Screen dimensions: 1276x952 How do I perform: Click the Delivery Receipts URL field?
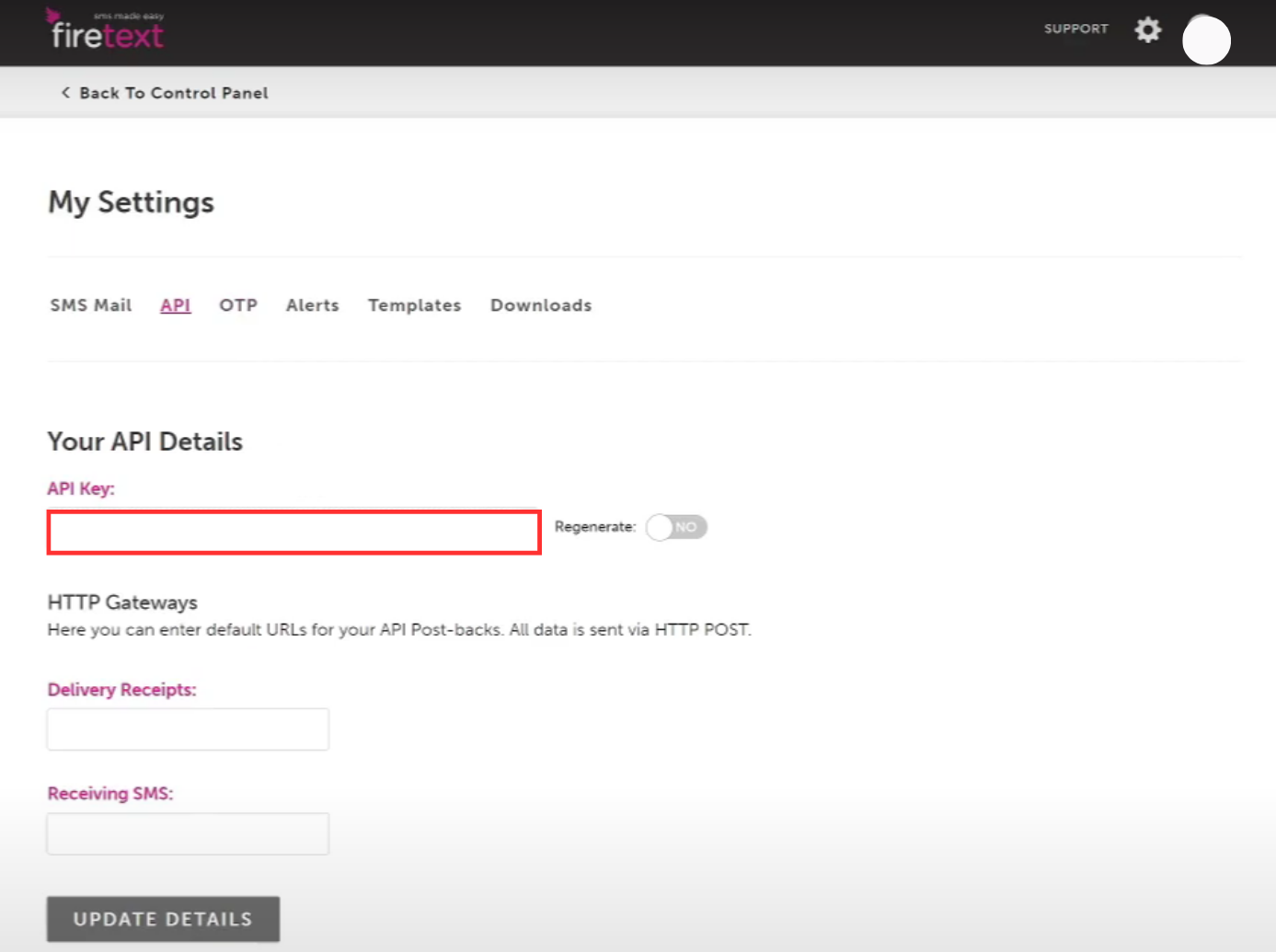pyautogui.click(x=187, y=728)
